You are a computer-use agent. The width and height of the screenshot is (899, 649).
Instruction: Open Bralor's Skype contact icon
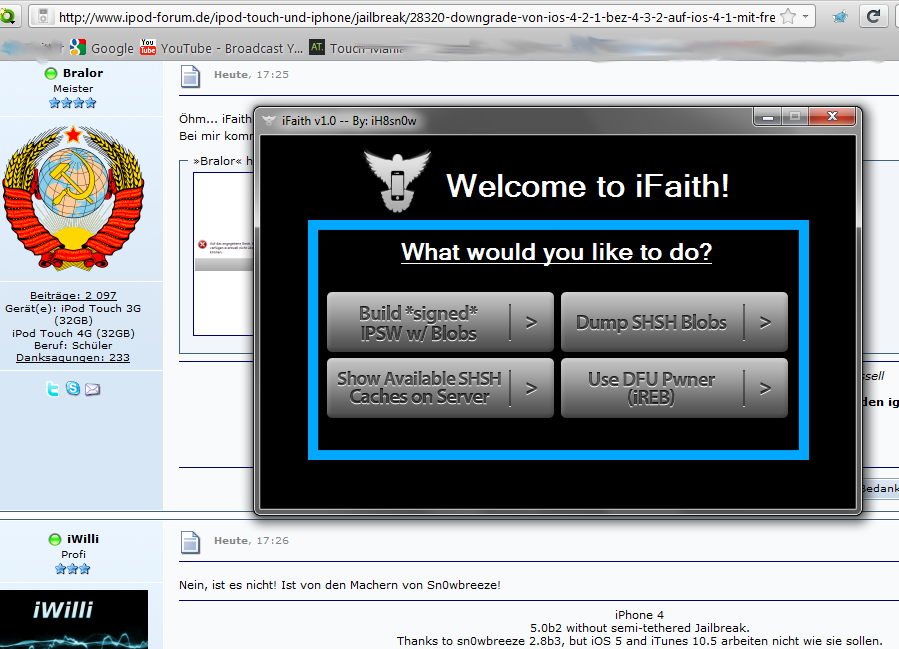click(x=73, y=389)
